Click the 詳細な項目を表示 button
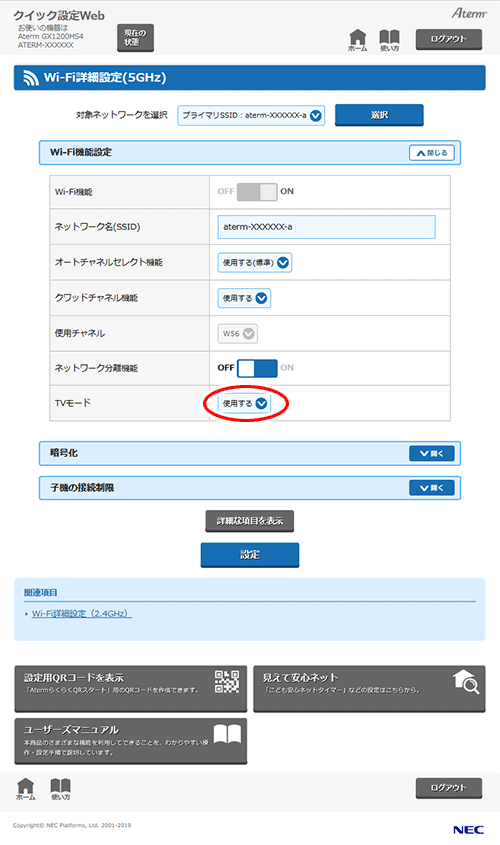 coord(249,521)
